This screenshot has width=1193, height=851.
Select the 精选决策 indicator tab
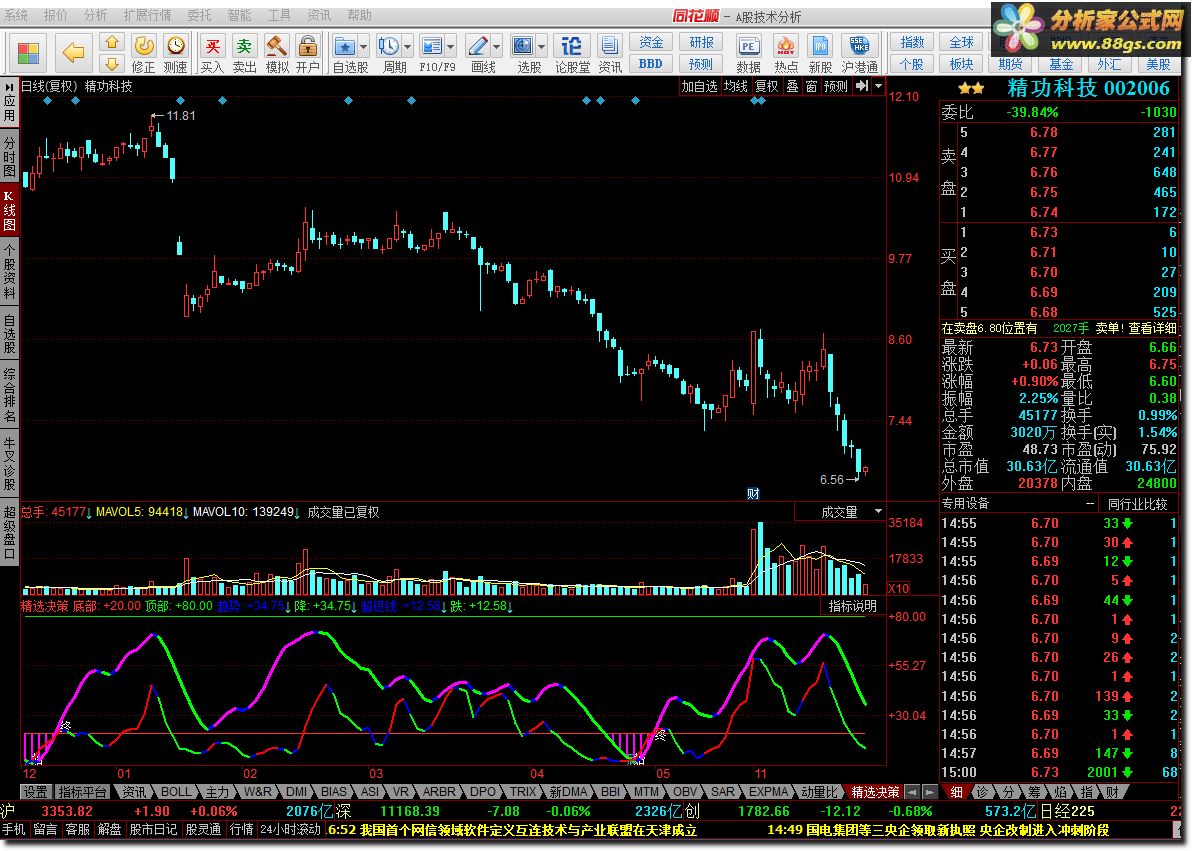pyautogui.click(x=875, y=792)
